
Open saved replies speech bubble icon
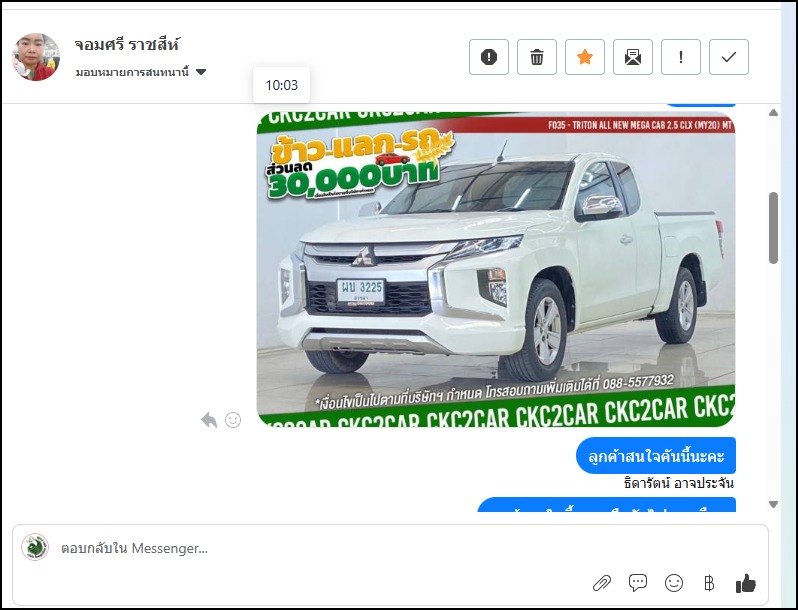coord(638,583)
